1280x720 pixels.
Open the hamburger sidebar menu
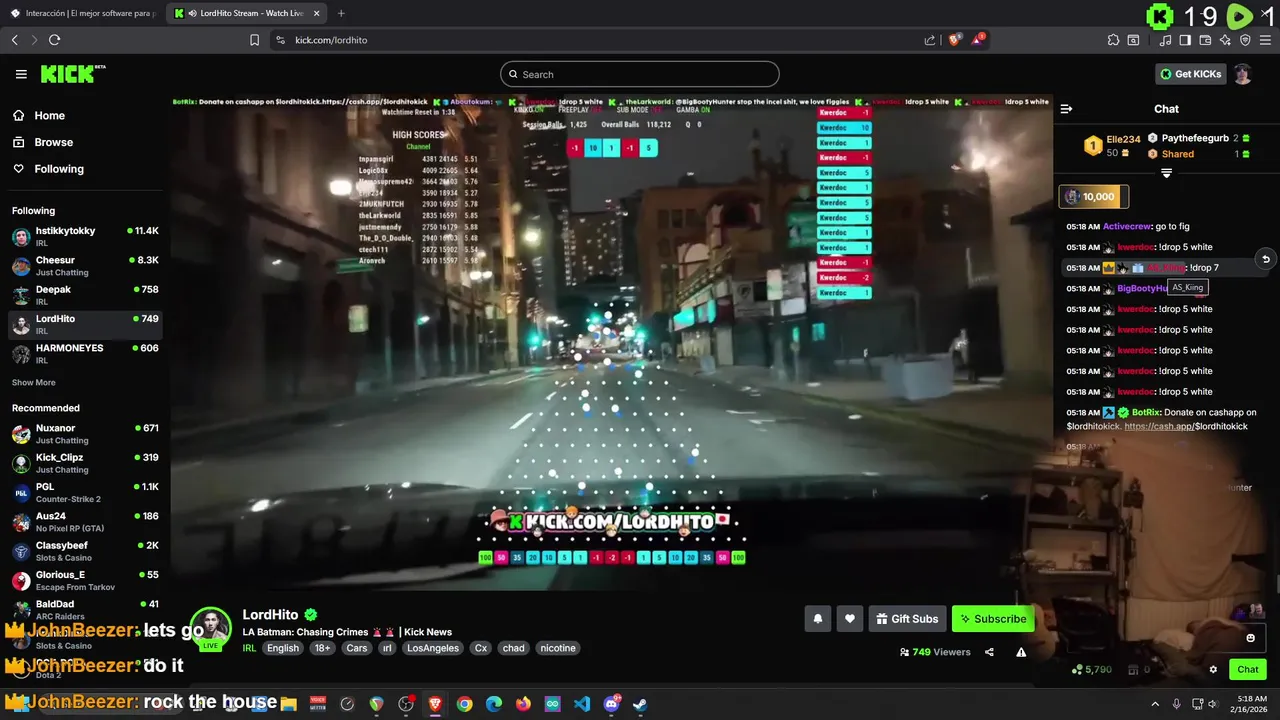(21, 74)
